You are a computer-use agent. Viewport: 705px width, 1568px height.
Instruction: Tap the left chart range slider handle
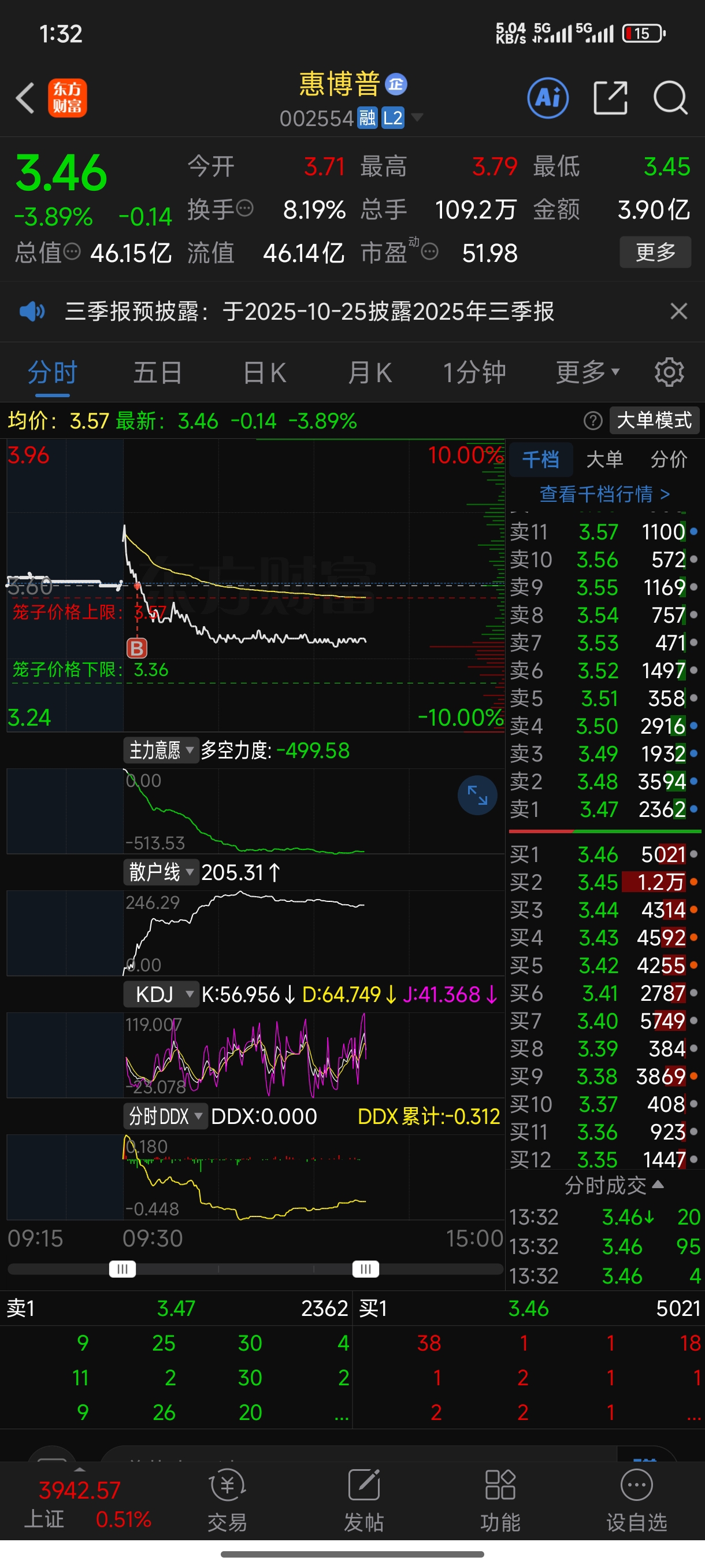click(123, 1269)
